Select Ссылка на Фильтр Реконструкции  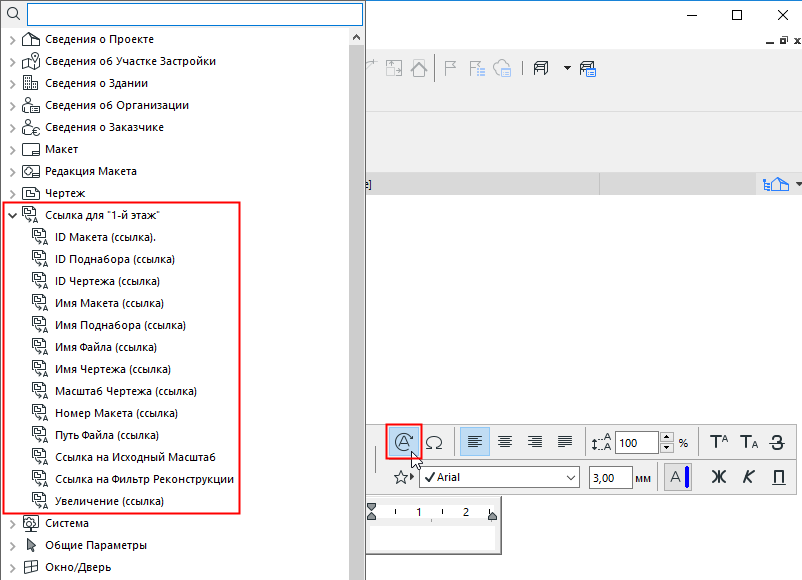pos(144,479)
